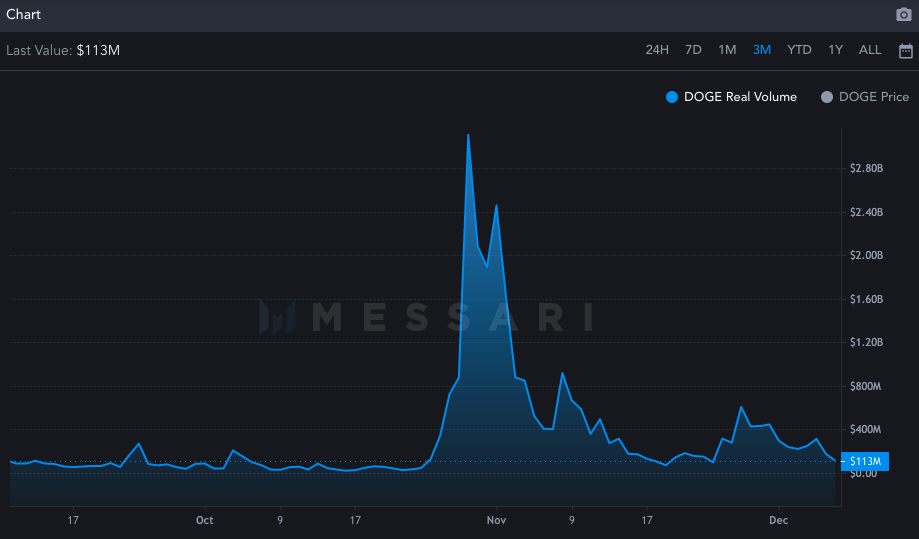Open the calendar date range picker
This screenshot has width=919, height=539.
coord(906,51)
